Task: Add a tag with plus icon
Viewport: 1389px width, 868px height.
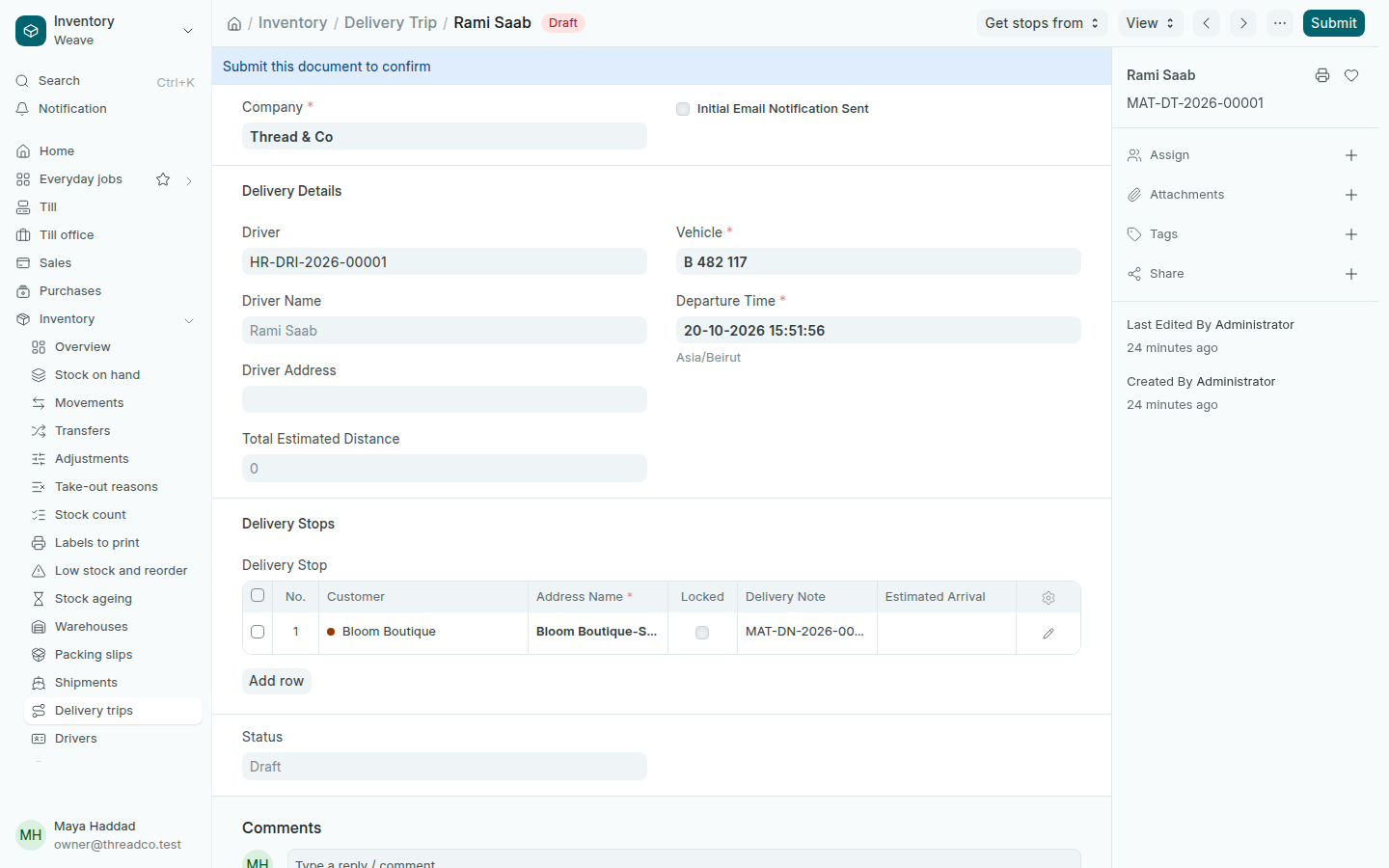Action: pyautogui.click(x=1351, y=234)
